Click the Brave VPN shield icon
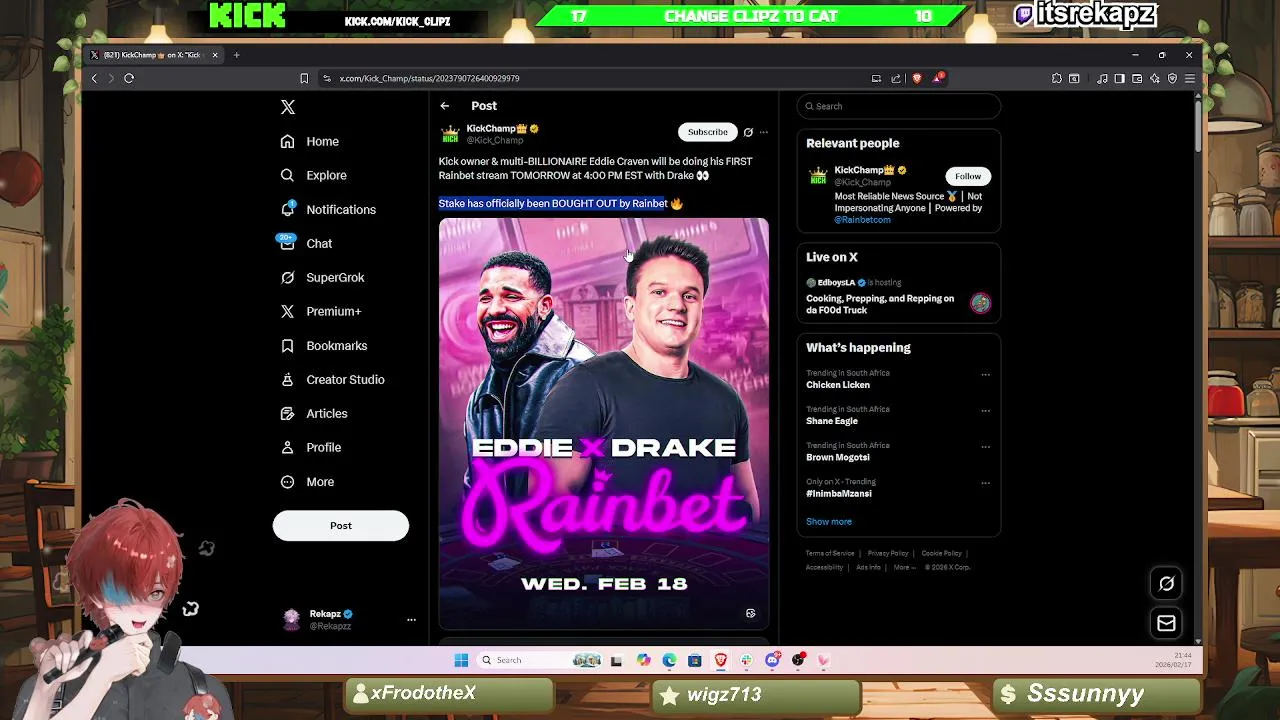Viewport: 1280px width, 720px height. click(1172, 78)
